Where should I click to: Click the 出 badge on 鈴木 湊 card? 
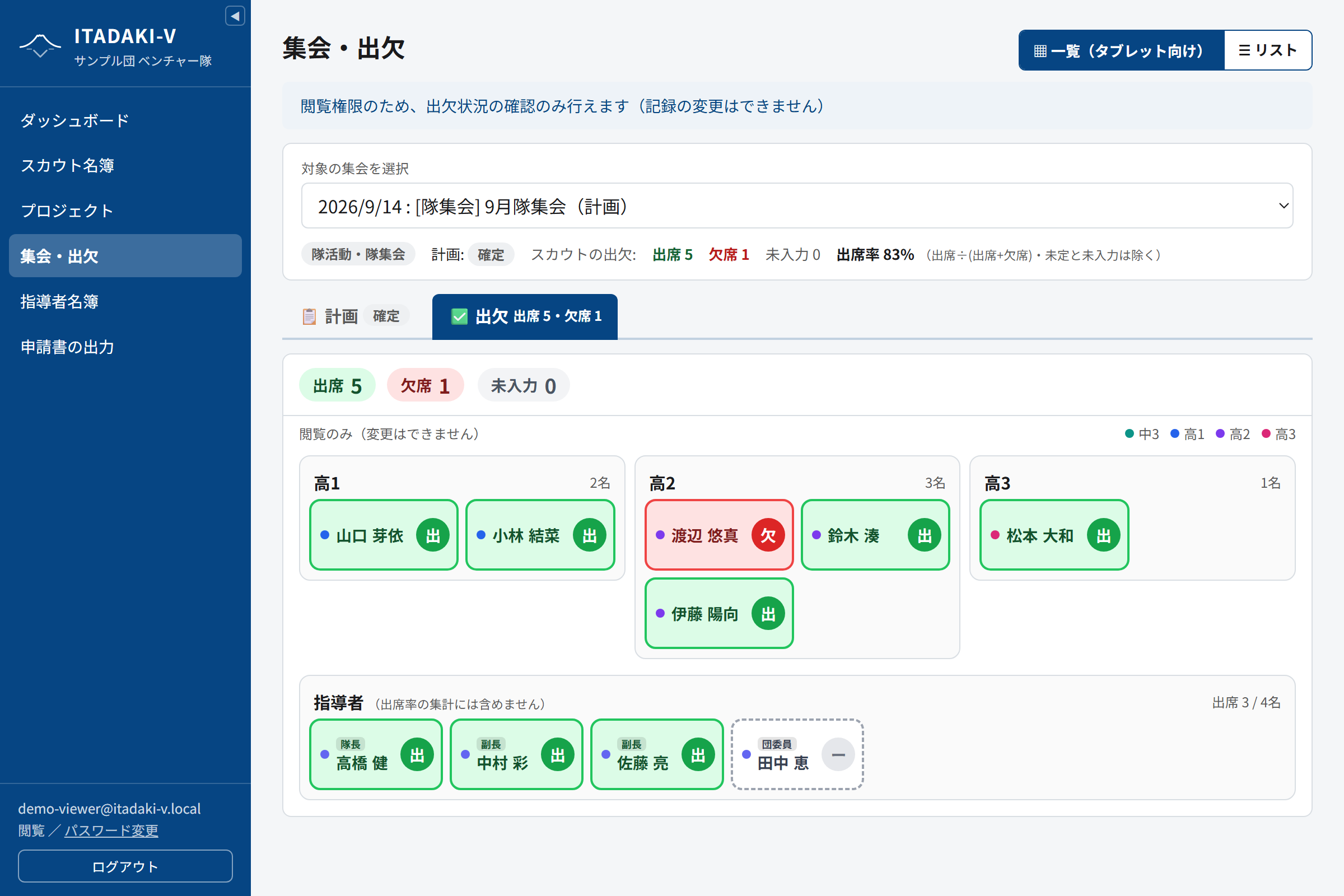click(x=925, y=535)
